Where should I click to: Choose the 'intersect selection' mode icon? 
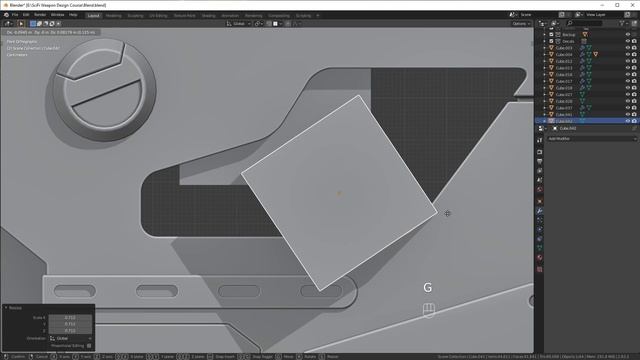click(58, 24)
